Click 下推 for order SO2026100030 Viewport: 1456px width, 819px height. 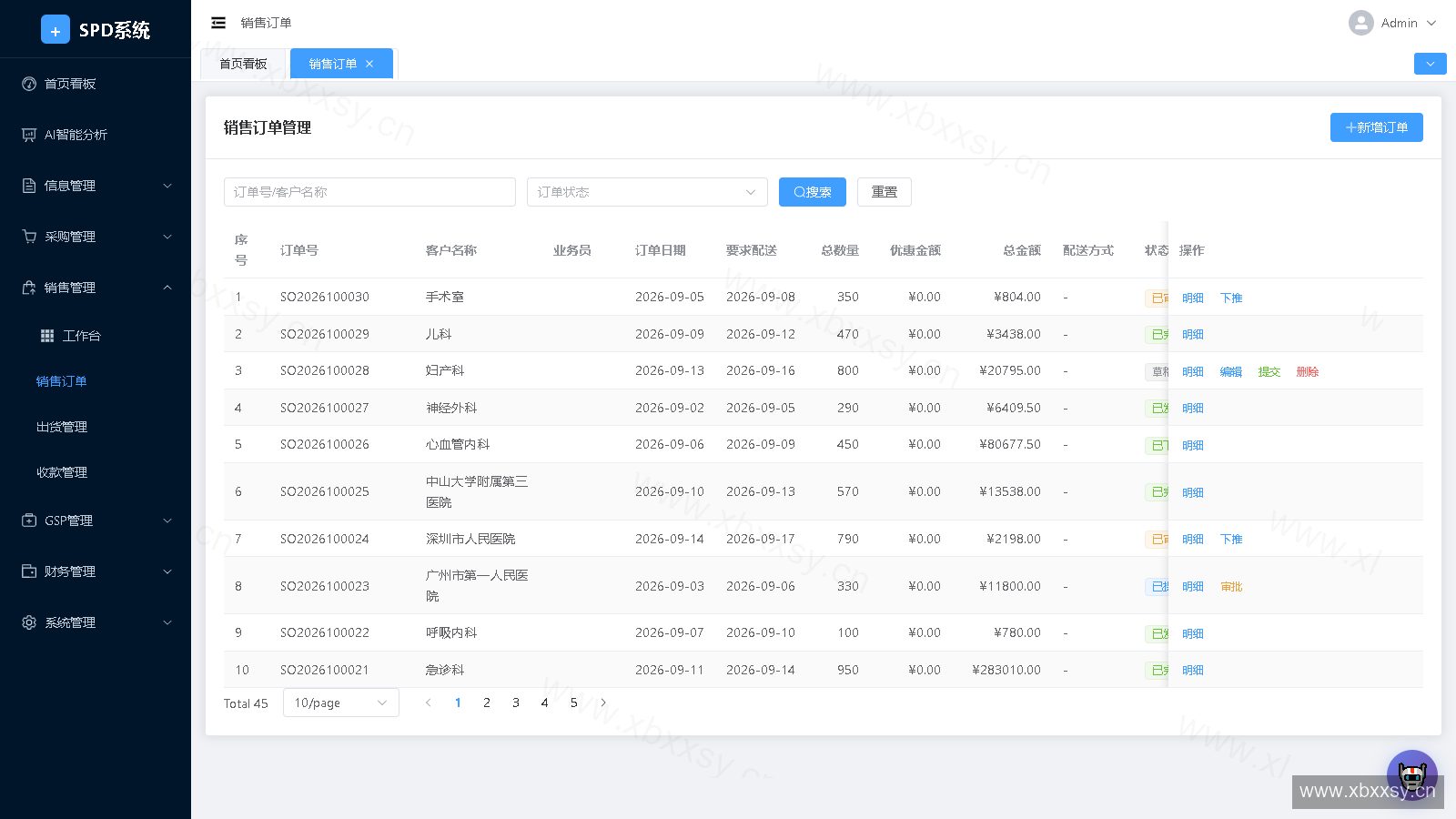click(1231, 298)
